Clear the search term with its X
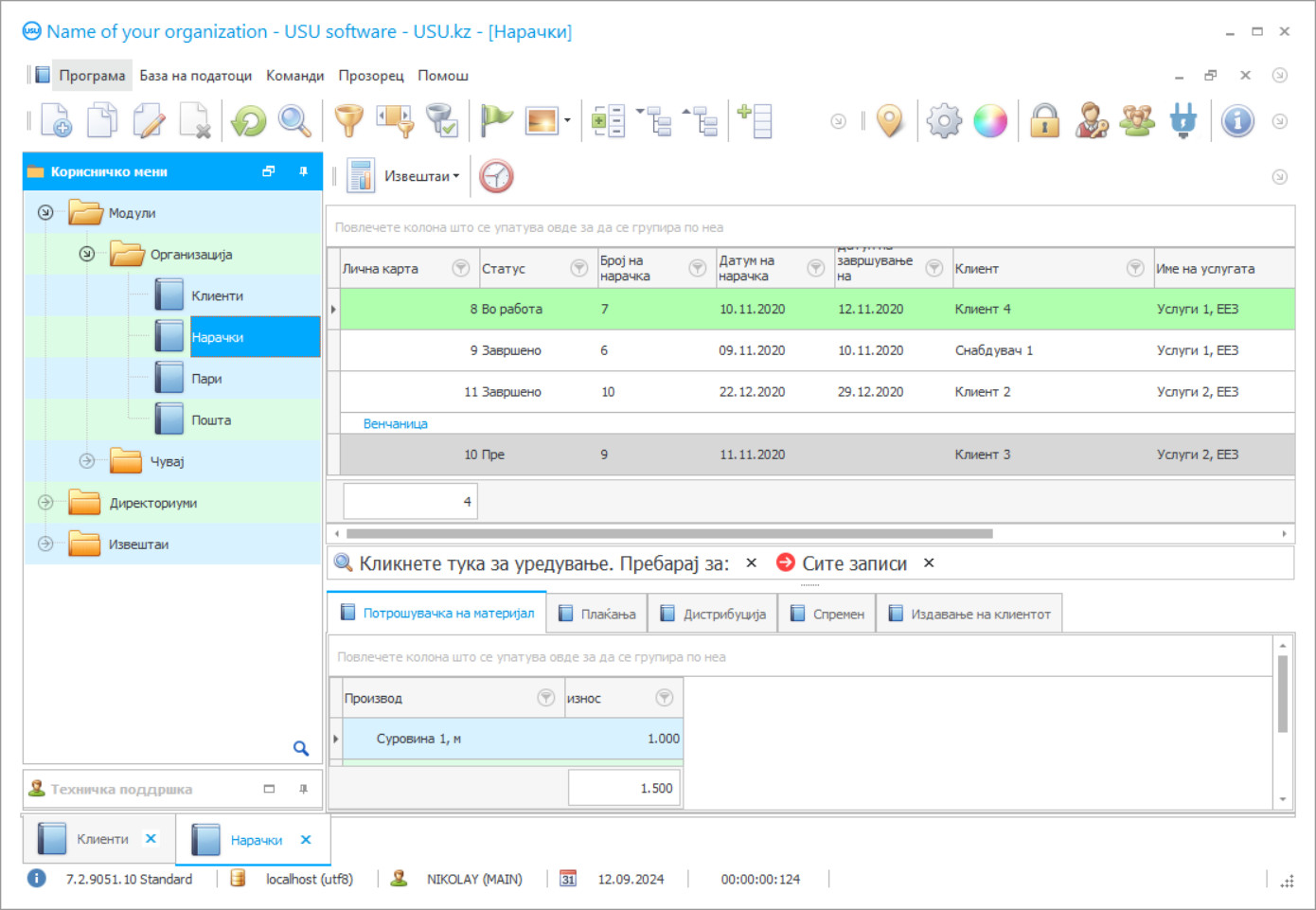 click(x=751, y=562)
